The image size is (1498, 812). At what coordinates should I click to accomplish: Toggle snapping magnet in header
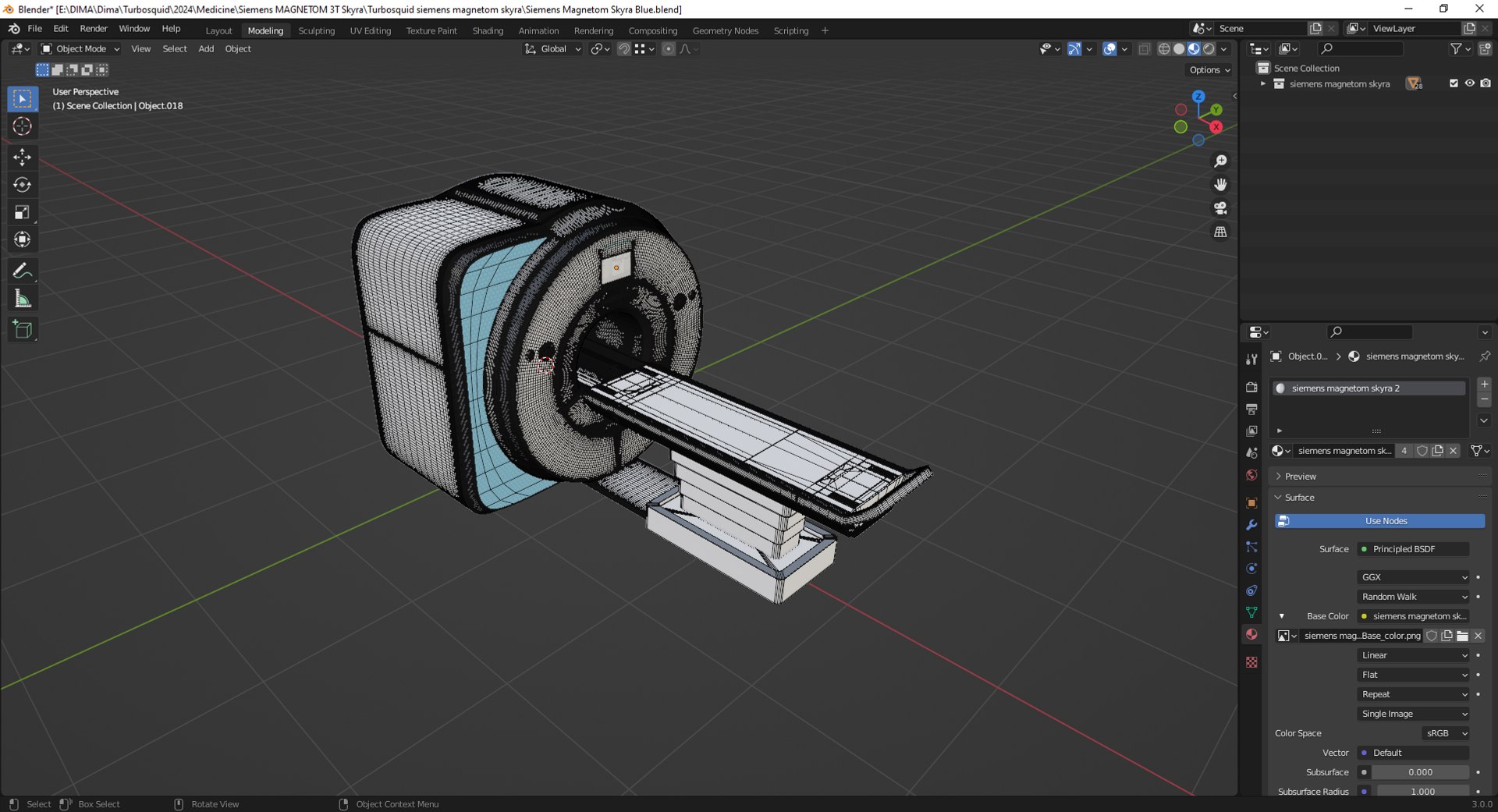(623, 49)
